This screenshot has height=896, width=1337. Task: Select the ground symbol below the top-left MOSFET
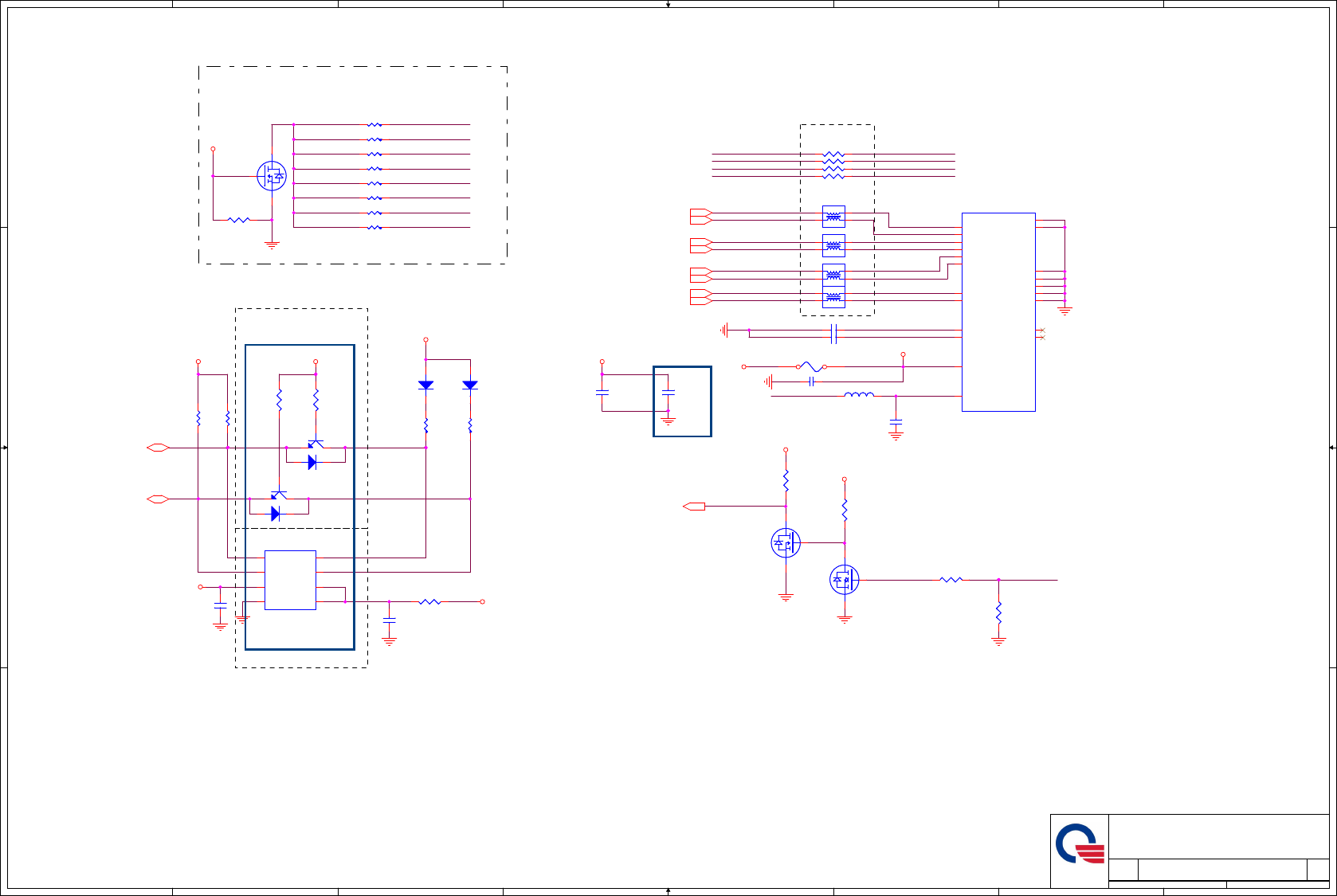(272, 245)
